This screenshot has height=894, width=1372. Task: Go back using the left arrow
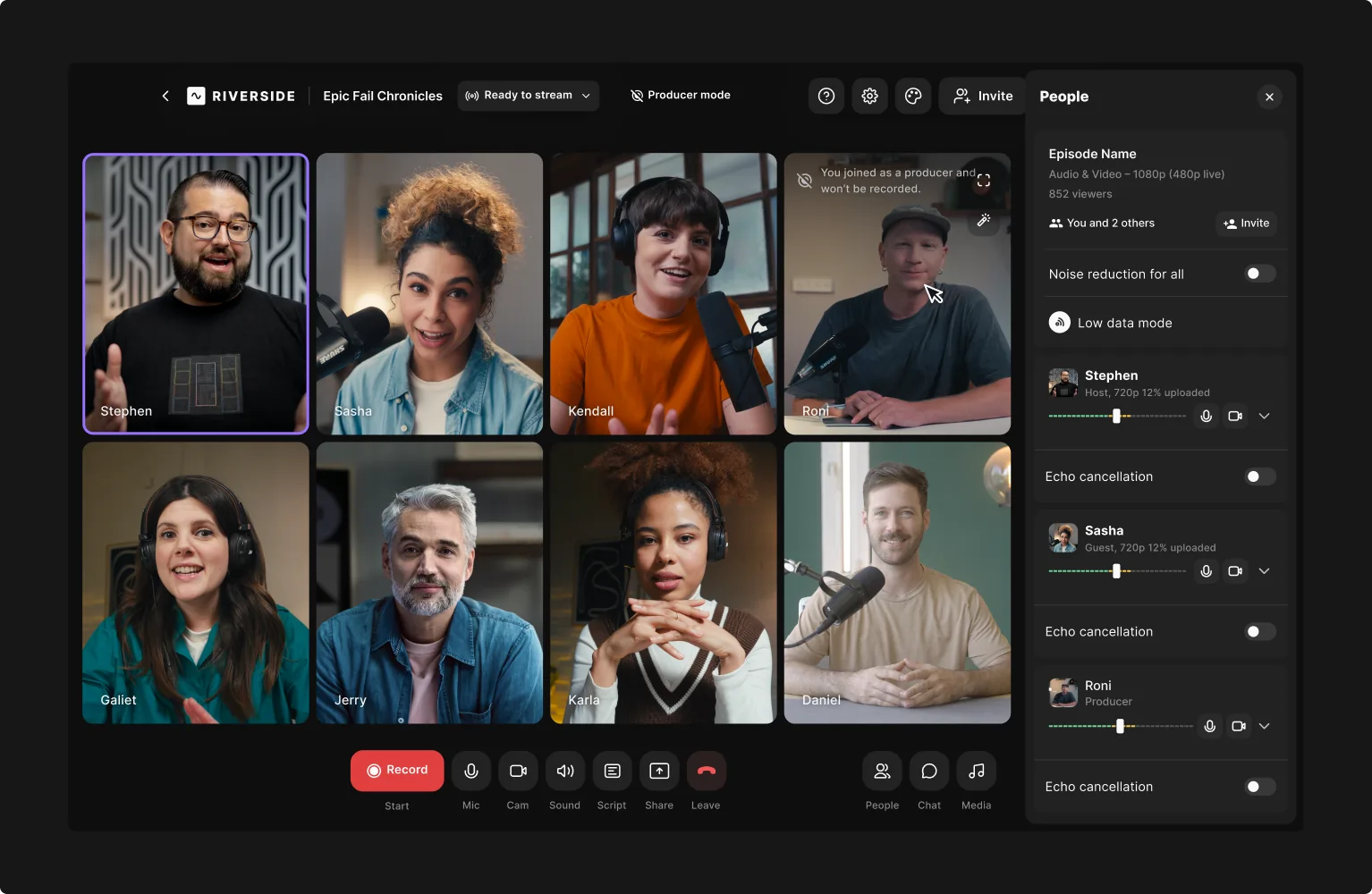(165, 96)
